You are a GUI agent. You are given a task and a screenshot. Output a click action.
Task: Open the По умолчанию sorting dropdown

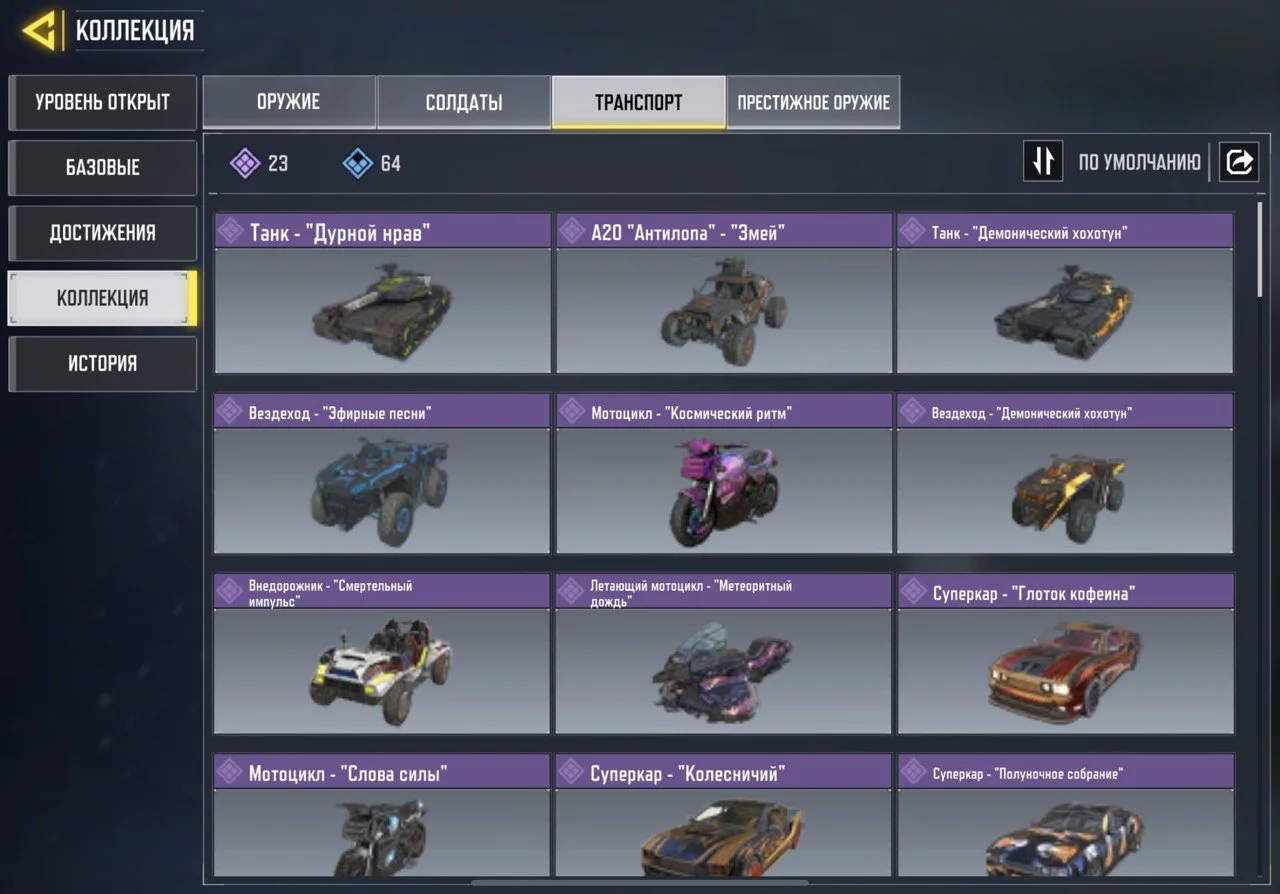tap(1139, 162)
